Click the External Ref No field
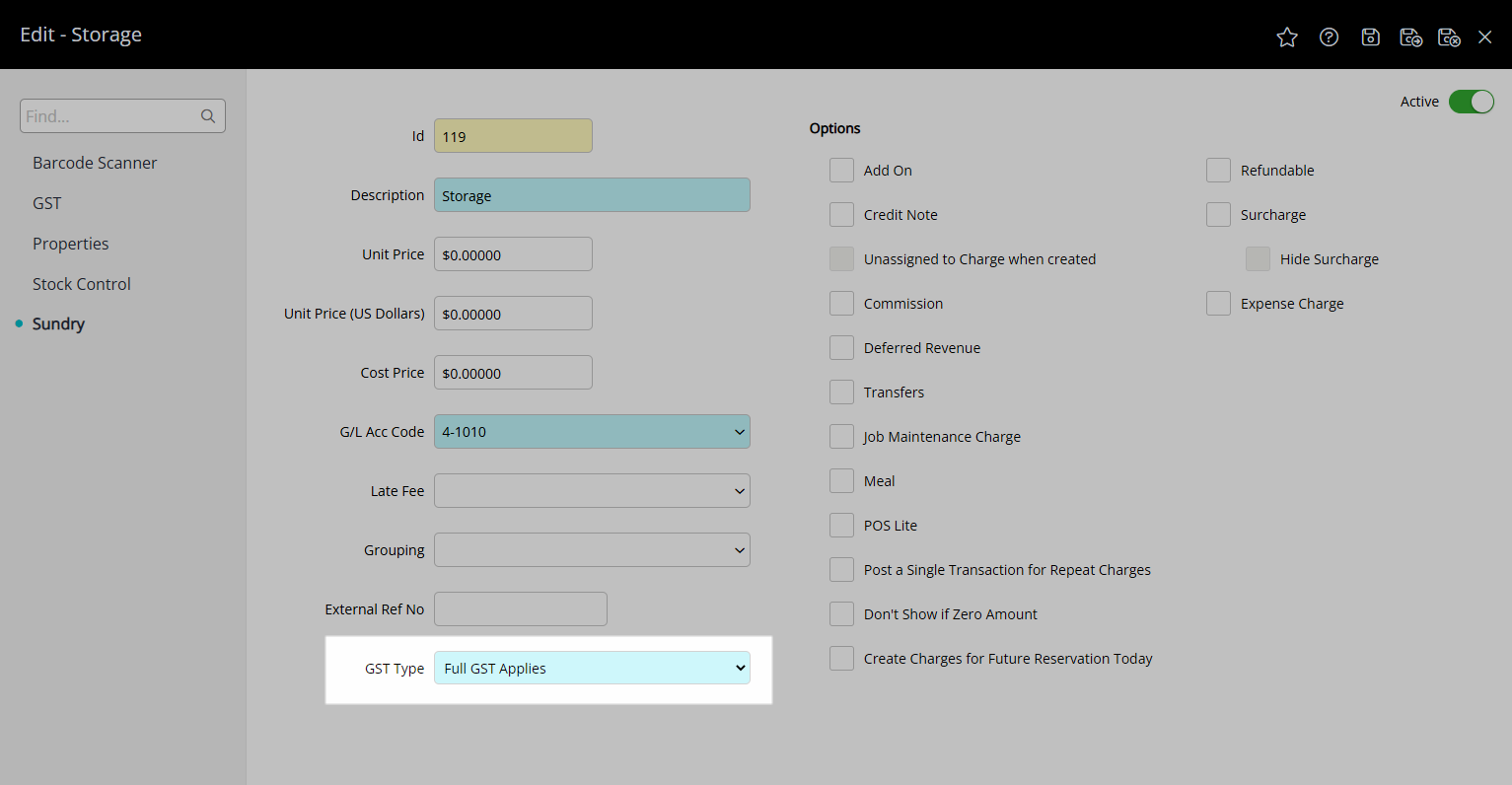The width and height of the screenshot is (1512, 785). [x=521, y=609]
